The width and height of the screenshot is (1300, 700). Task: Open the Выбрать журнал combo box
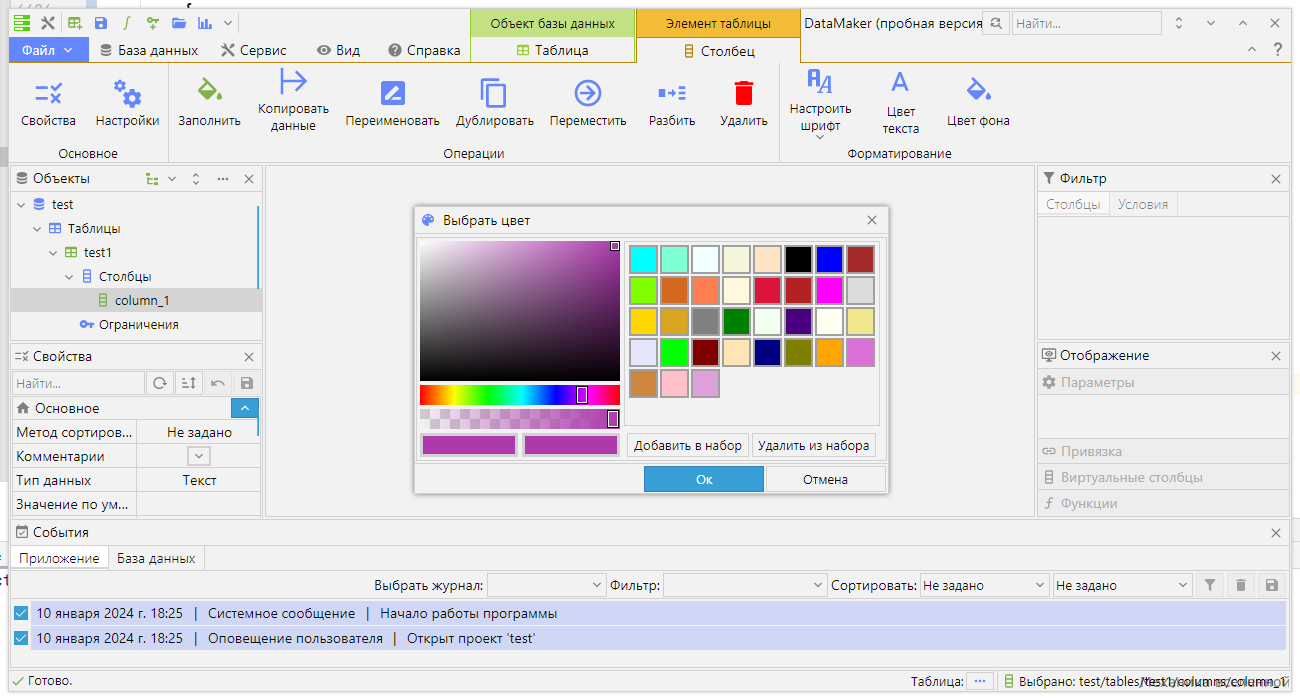pyautogui.click(x=546, y=585)
